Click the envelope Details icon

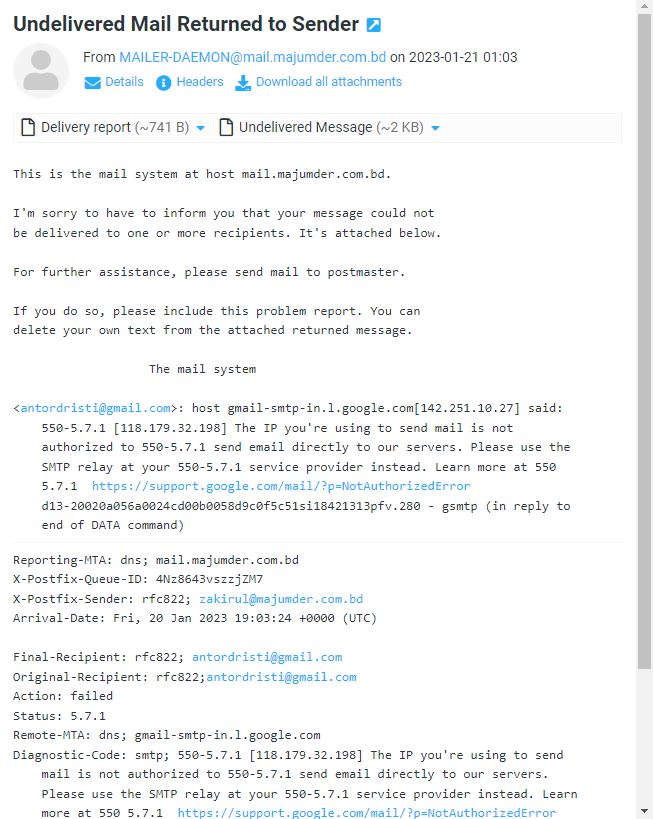pyautogui.click(x=92, y=83)
